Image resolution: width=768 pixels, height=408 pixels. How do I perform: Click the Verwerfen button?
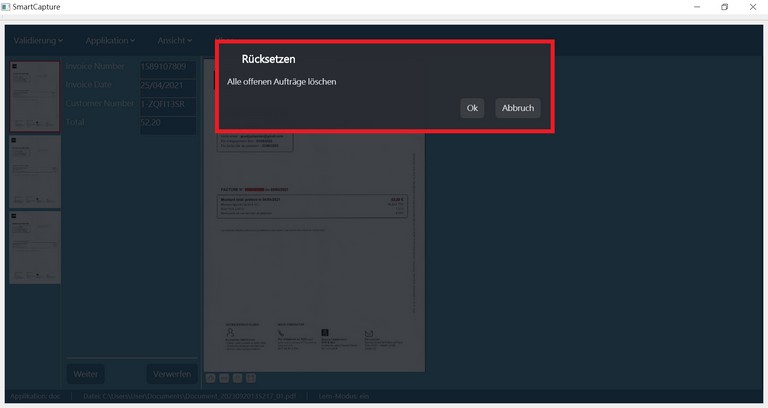[172, 374]
